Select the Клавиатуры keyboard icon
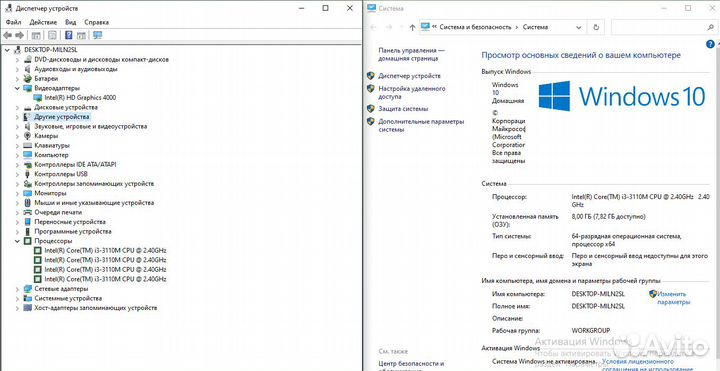720x371 pixels. coord(27,146)
